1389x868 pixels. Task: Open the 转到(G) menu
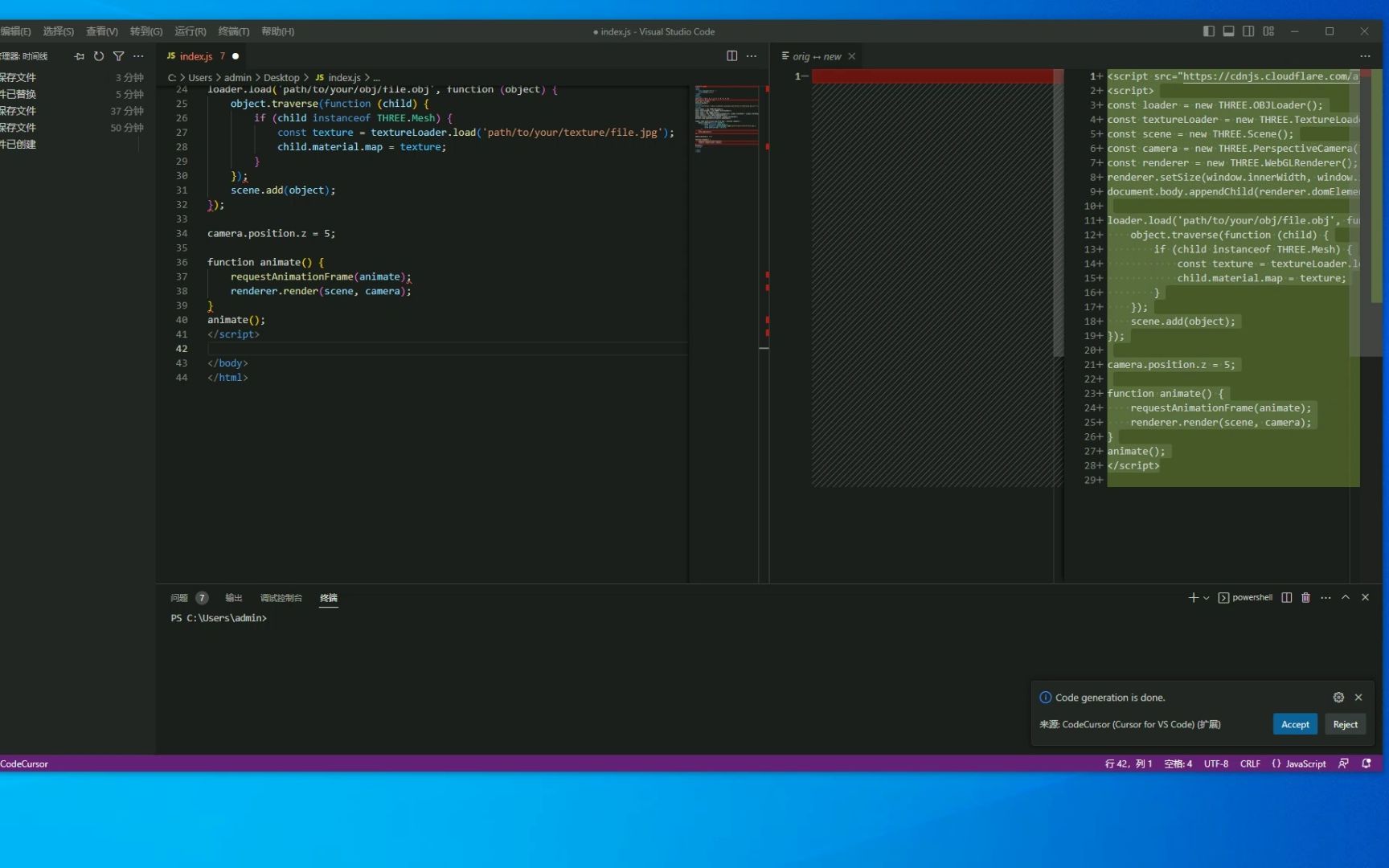(x=146, y=31)
